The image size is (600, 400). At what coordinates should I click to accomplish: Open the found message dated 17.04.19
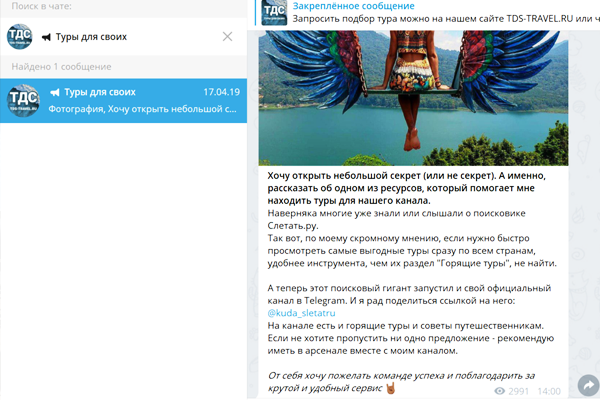[123, 101]
